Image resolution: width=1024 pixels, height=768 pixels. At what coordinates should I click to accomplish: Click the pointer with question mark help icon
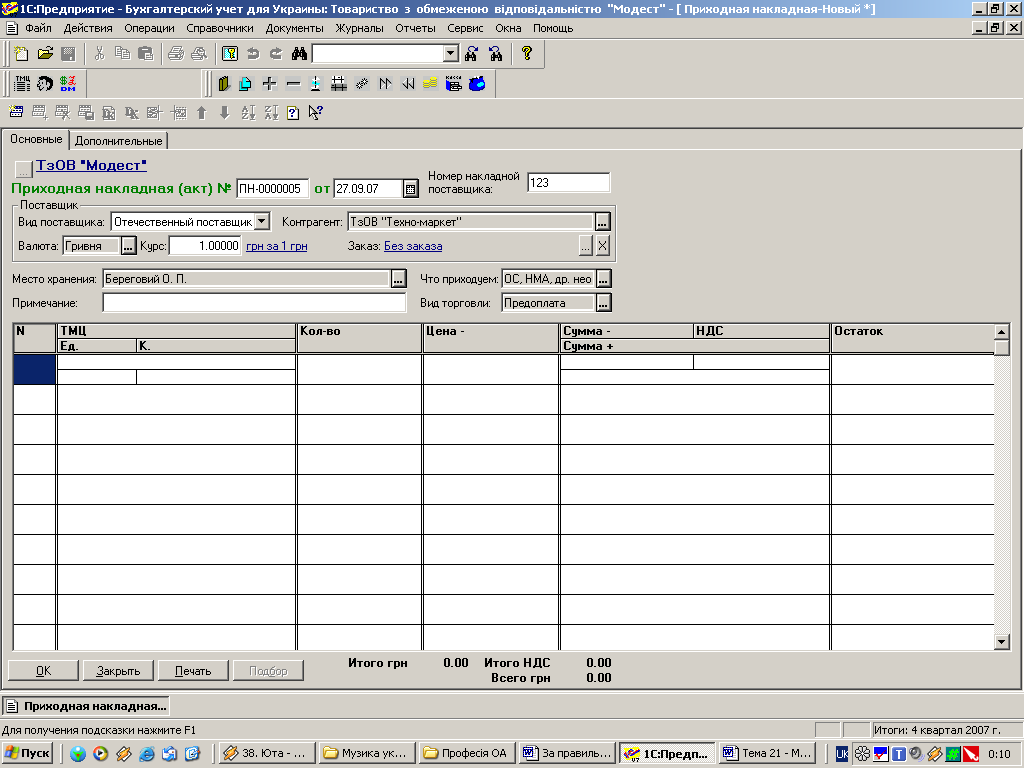tap(316, 112)
